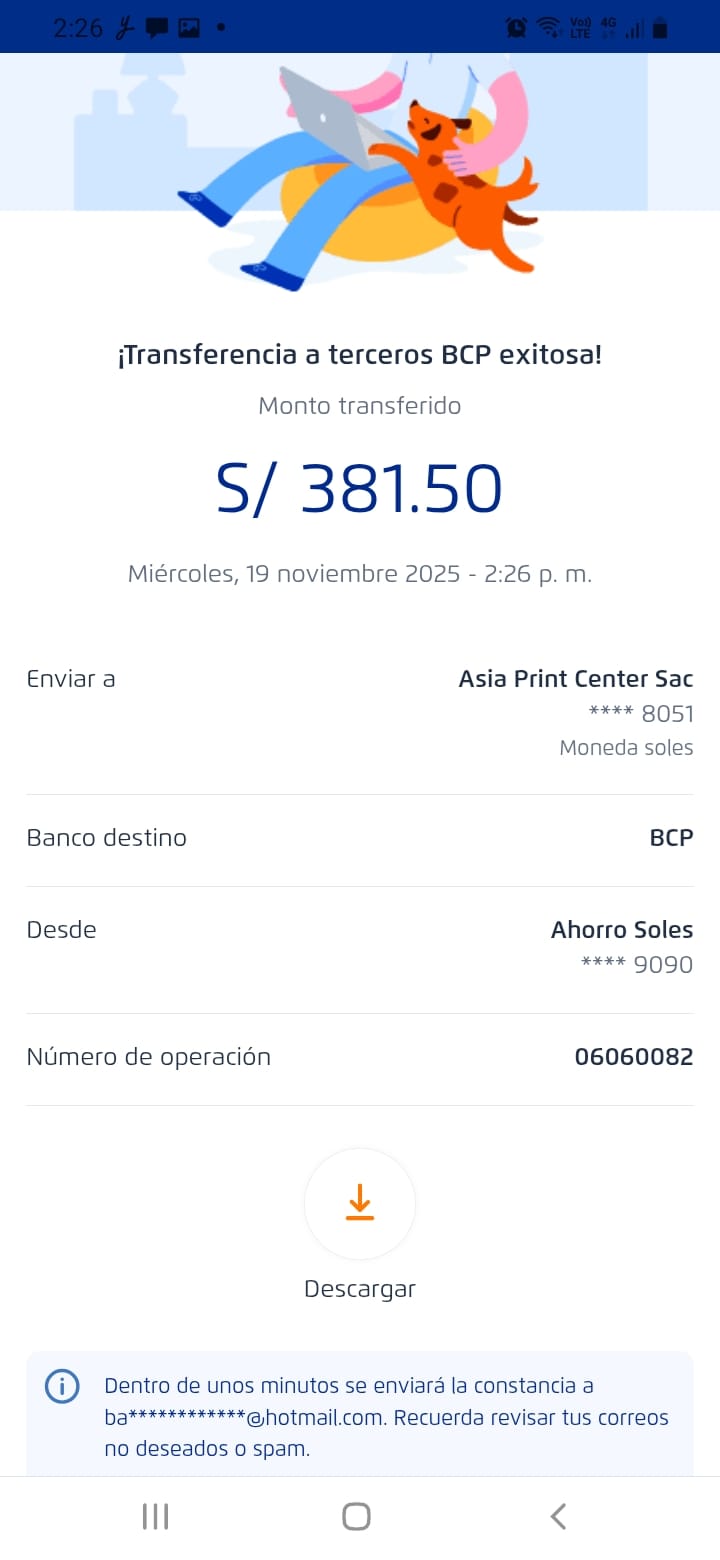The height and width of the screenshot is (1560, 720).
Task: Tap the Descargar label
Action: tap(360, 1289)
